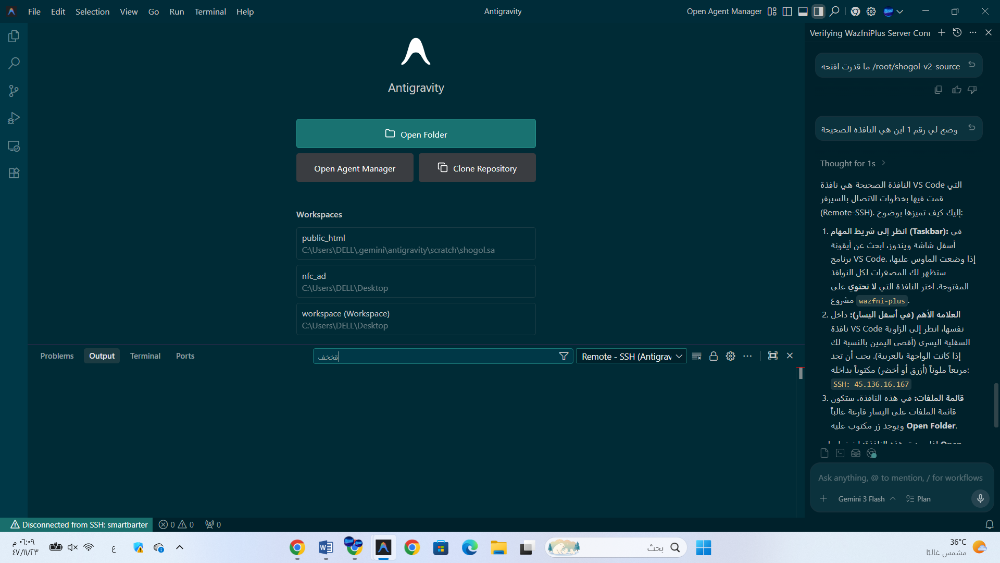
Task: Click the output filter funnel icon
Action: 563,356
